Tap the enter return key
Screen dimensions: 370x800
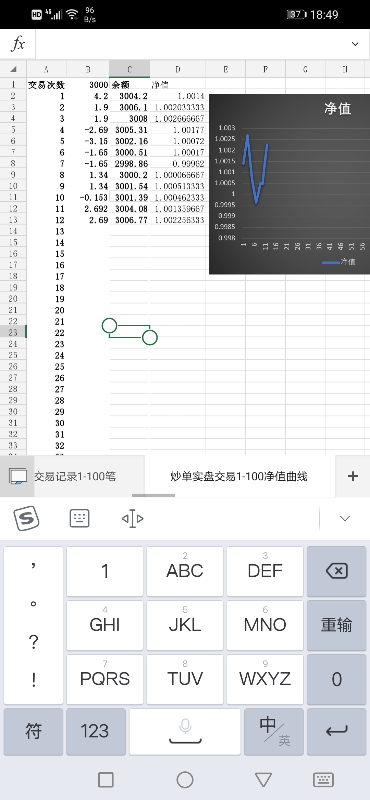pos(336,732)
